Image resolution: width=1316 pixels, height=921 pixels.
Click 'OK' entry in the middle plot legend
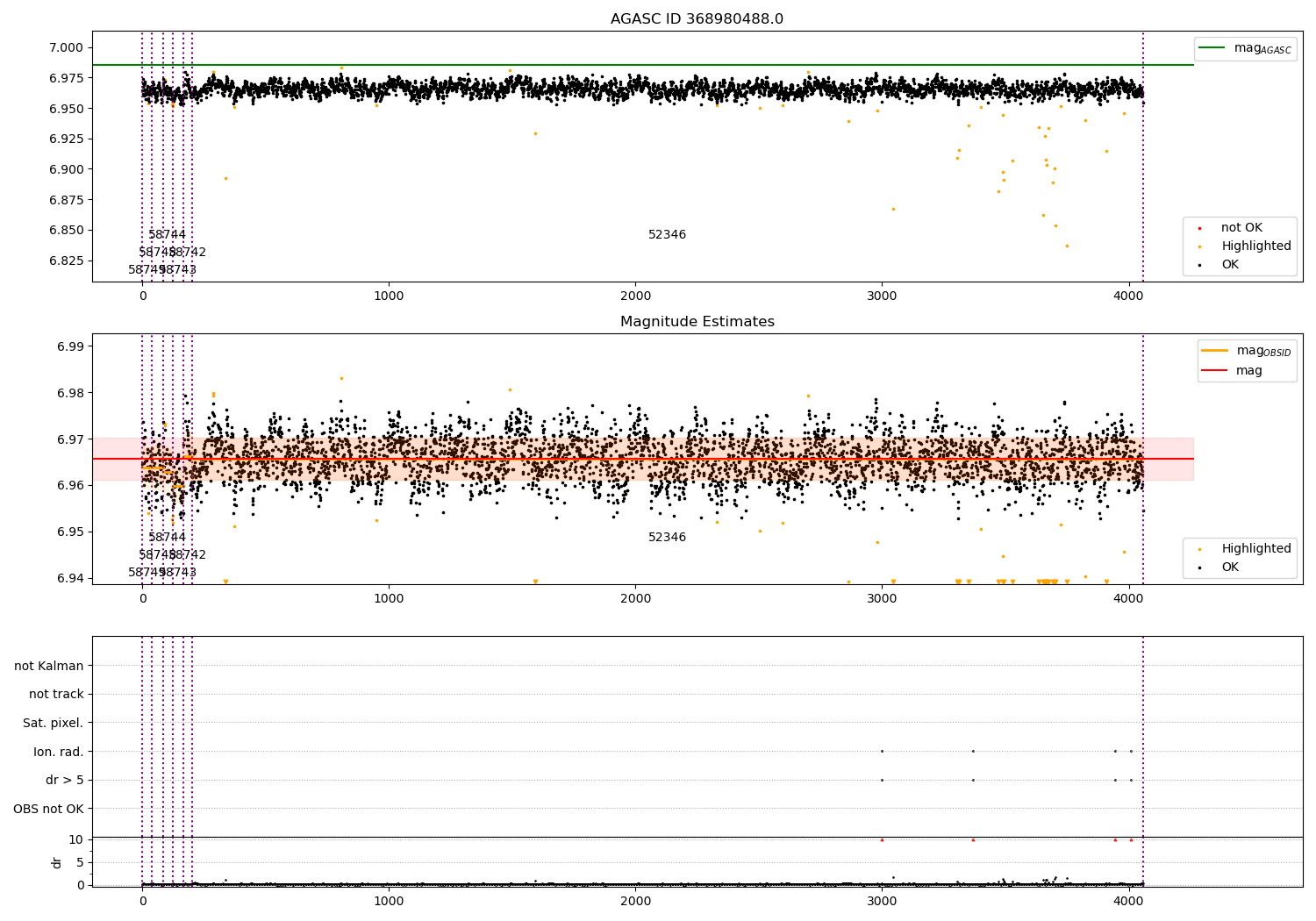1230,568
